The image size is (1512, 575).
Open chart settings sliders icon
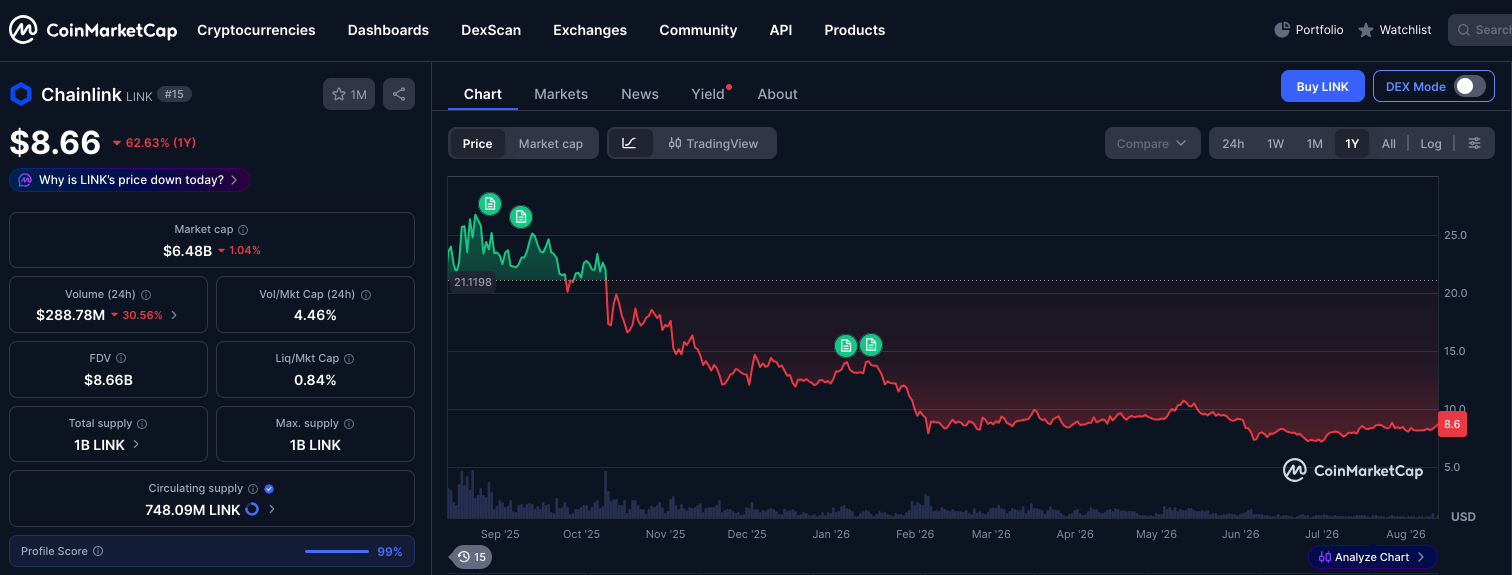coord(1474,143)
